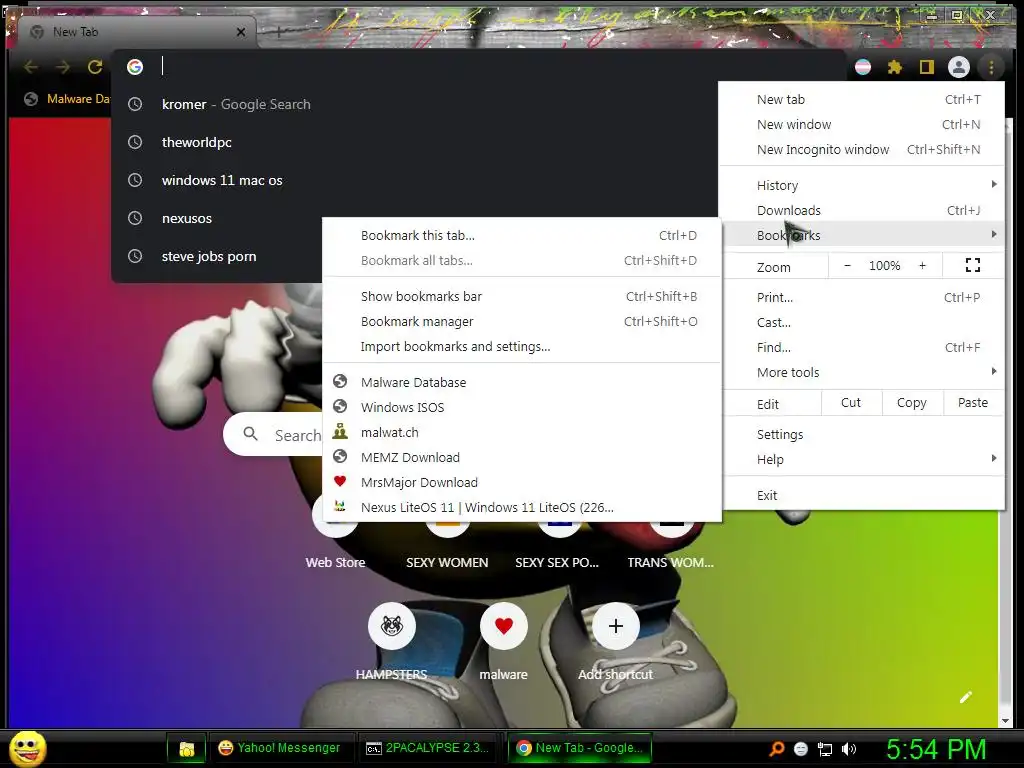Viewport: 1024px width, 768px height.
Task: Open the profile avatar icon
Action: tap(959, 67)
